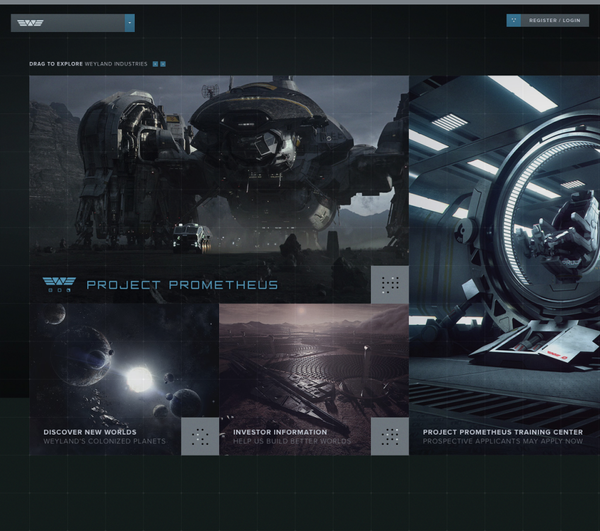Click the second blue arrow icon after Weyland Industries
600x531 pixels.
(x=163, y=64)
